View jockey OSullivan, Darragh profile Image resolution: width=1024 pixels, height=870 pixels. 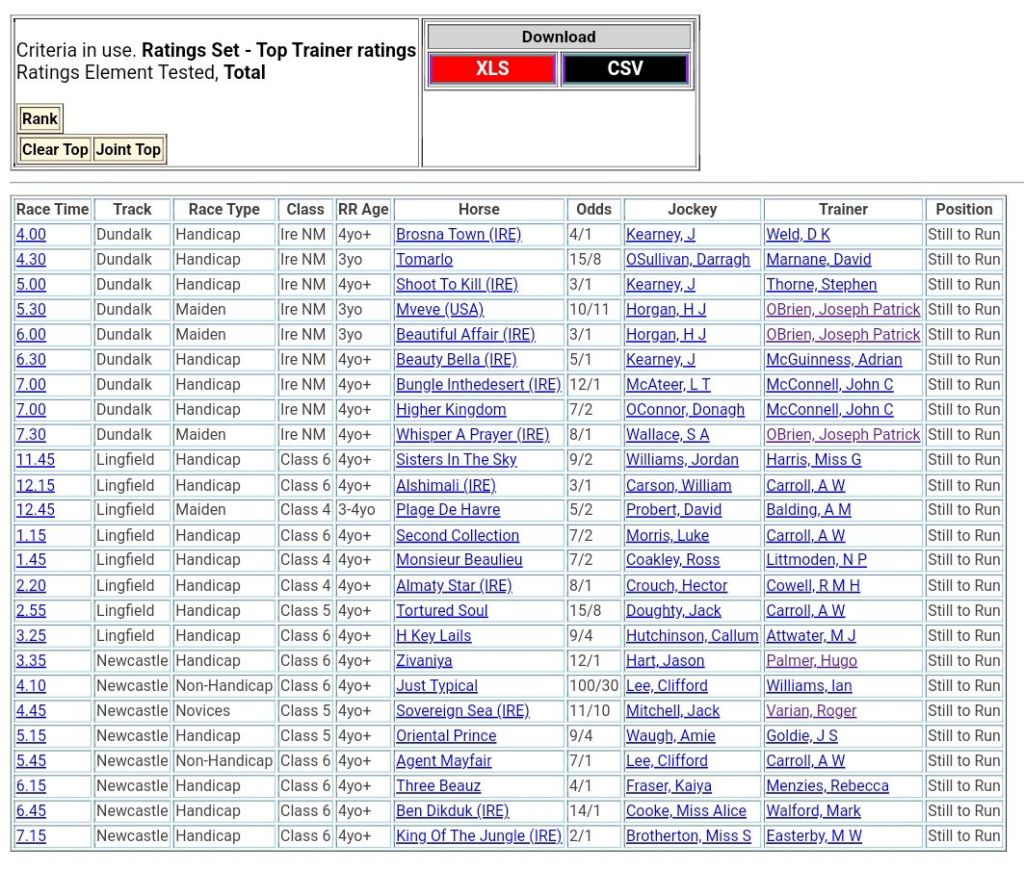[687, 260]
